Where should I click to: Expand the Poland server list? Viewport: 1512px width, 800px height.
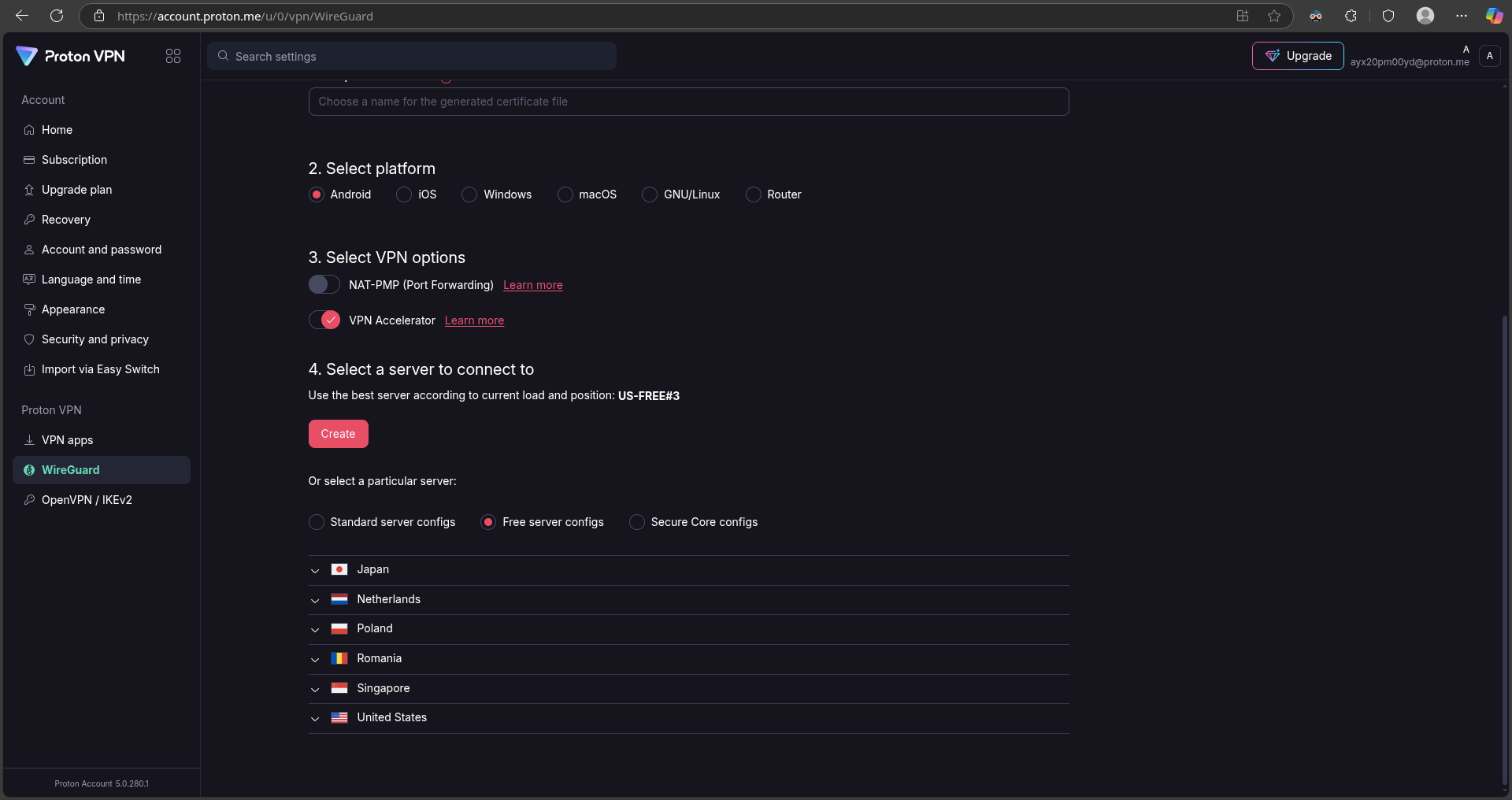(x=315, y=629)
